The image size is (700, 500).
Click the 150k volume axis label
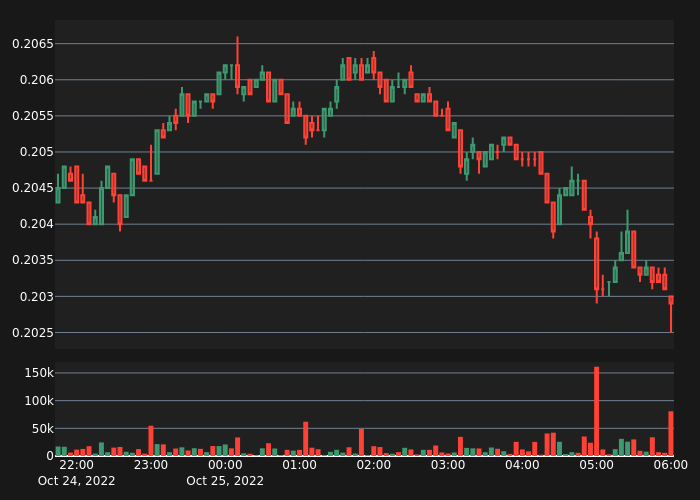click(x=39, y=373)
